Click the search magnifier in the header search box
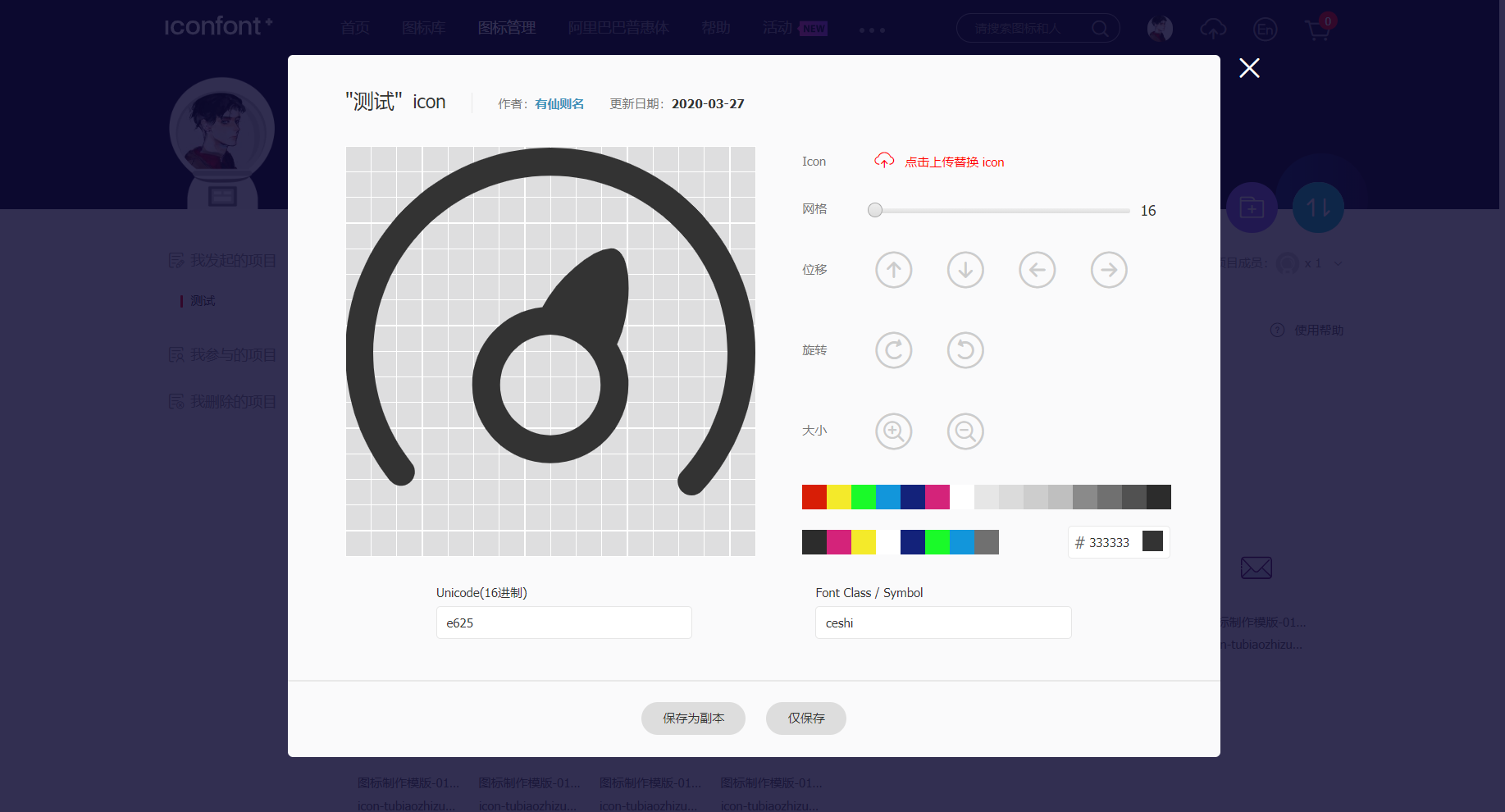The image size is (1505, 812). coord(1100,29)
